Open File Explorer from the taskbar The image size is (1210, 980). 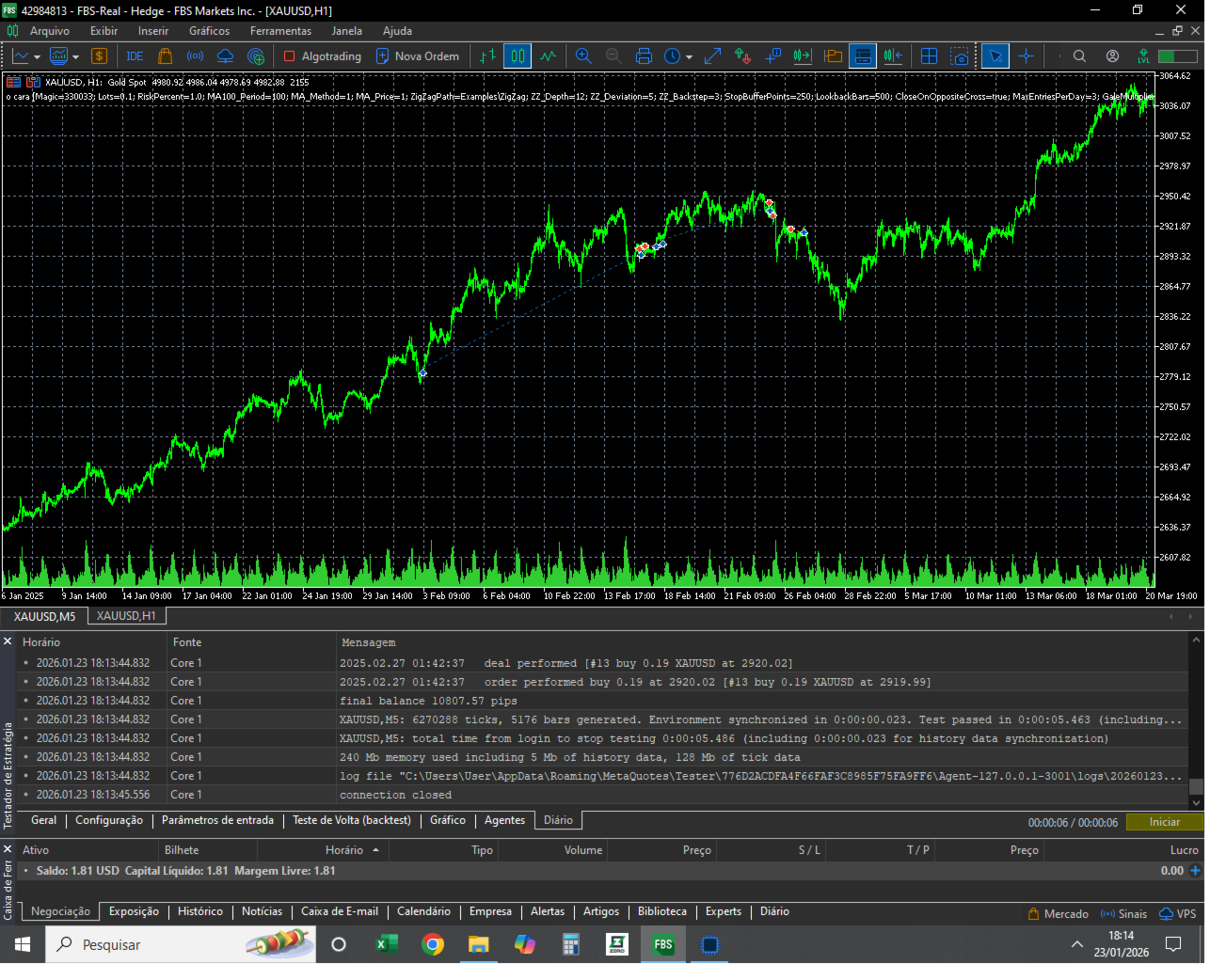(479, 944)
